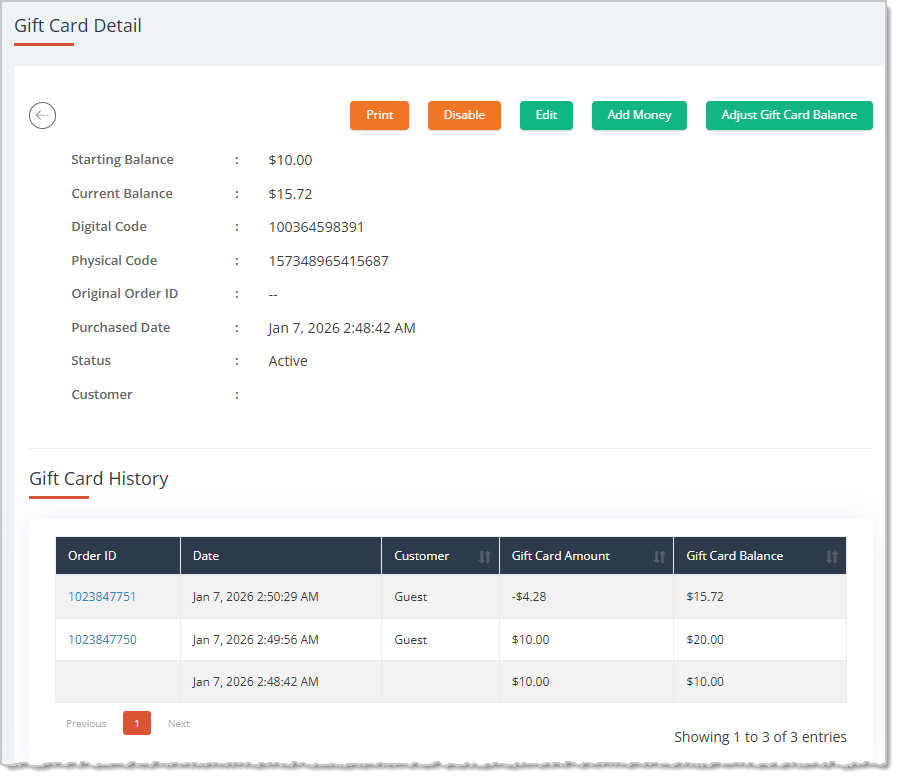Select the physical code 157348965415687
The width and height of the screenshot is (897, 777).
[x=328, y=261]
